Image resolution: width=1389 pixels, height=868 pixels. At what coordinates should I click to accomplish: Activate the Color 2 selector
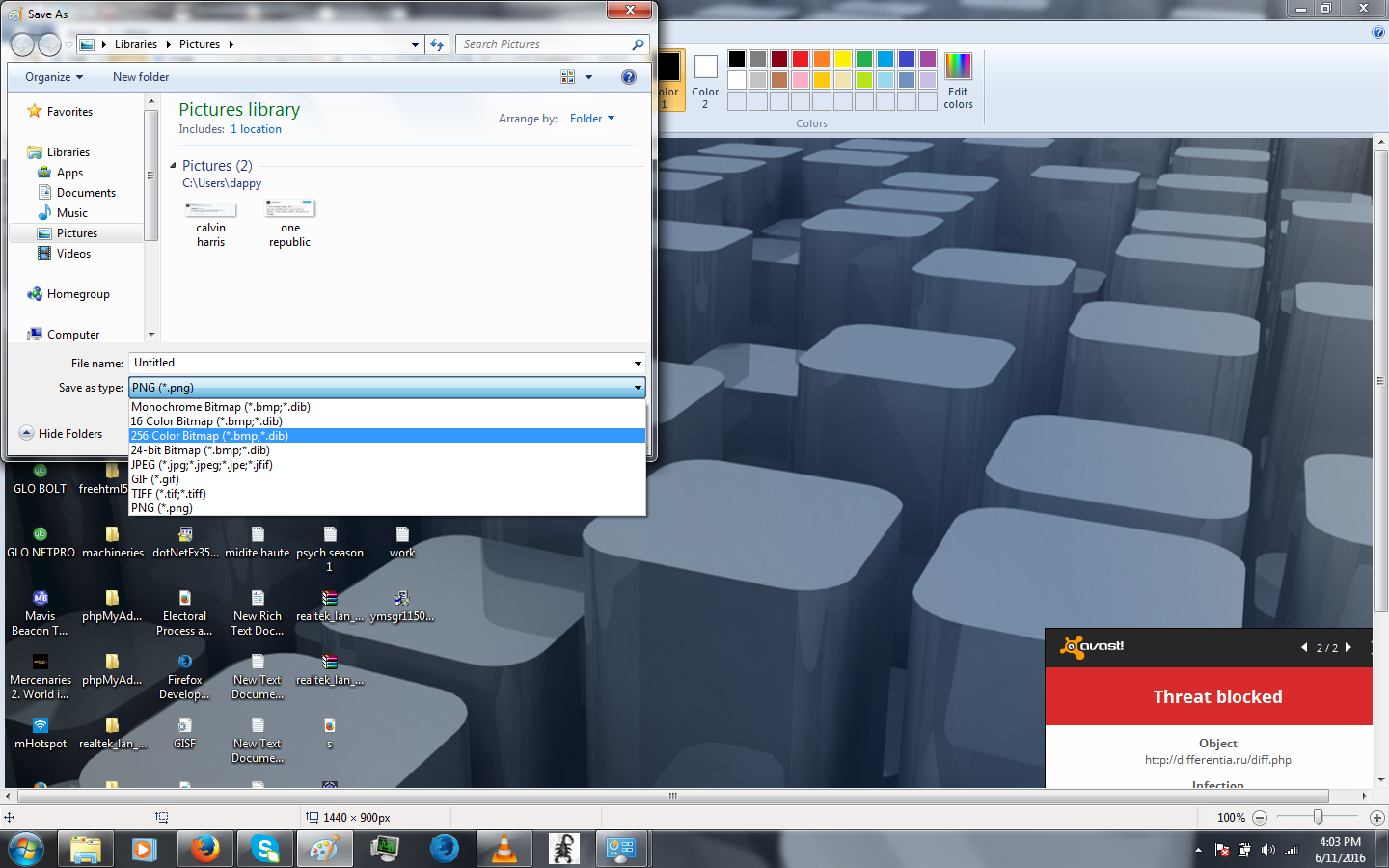pos(705,77)
